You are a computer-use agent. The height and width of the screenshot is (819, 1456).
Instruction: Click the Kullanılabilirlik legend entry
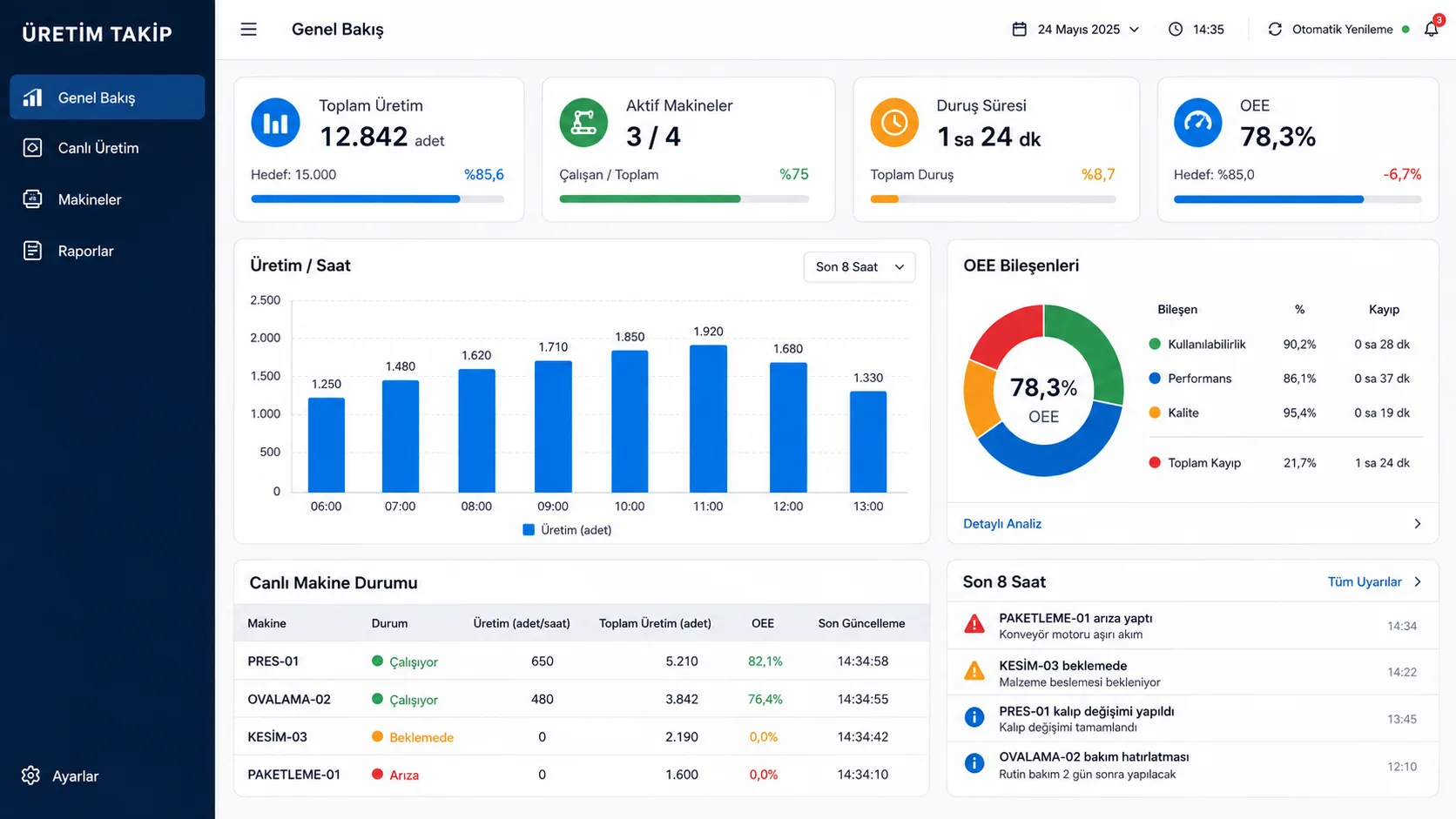[1197, 345]
